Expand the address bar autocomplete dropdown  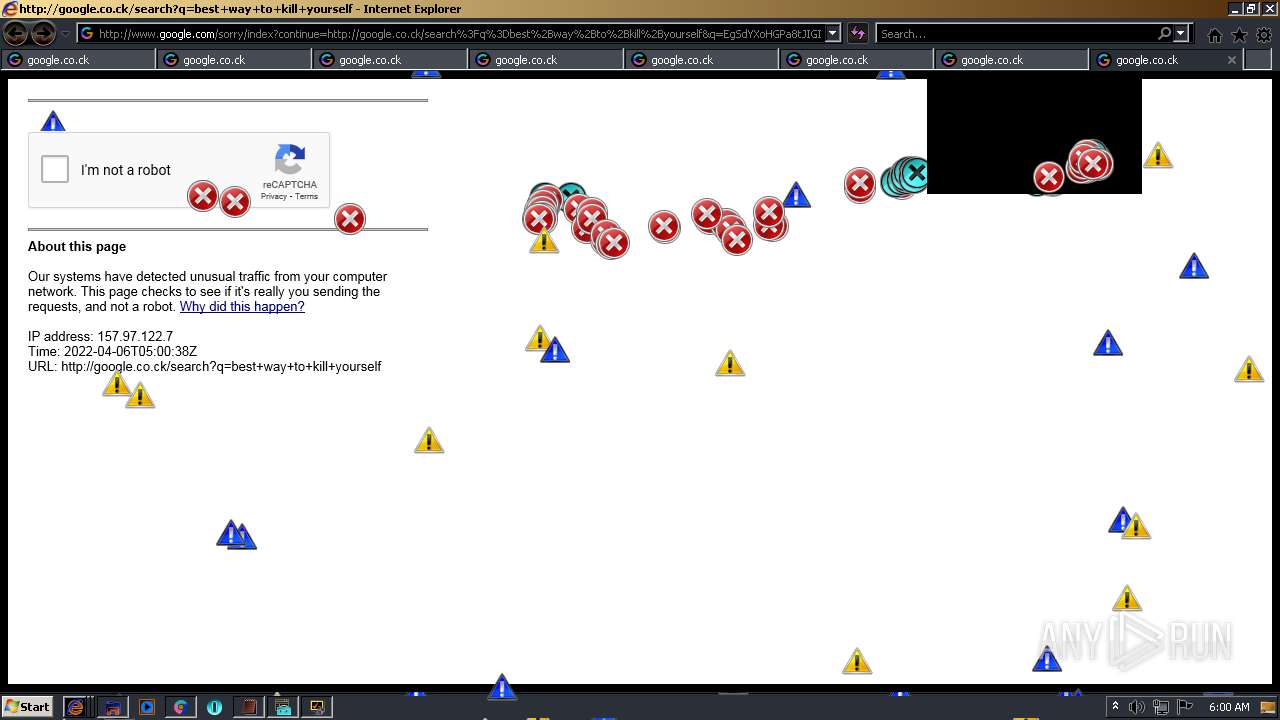coord(832,34)
